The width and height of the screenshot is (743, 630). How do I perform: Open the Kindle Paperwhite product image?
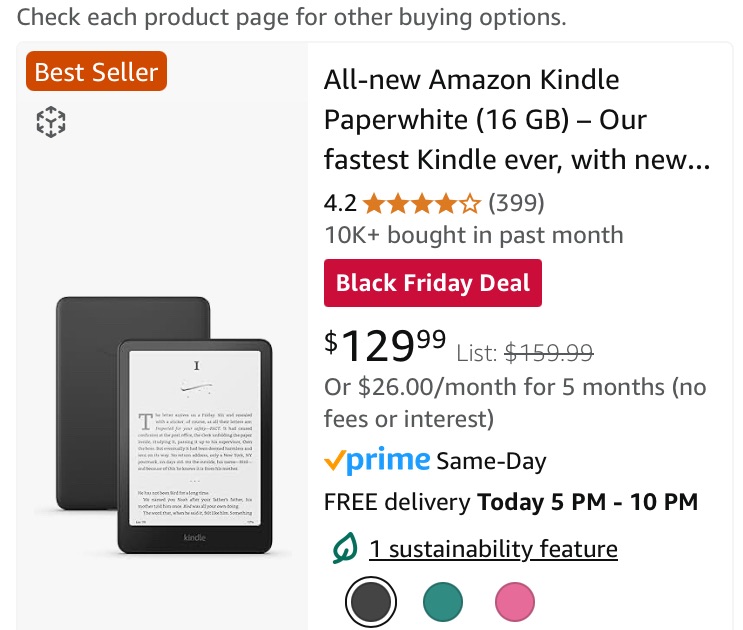(x=162, y=425)
